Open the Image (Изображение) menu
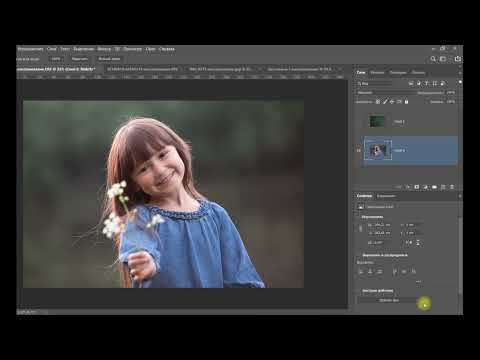Image resolution: width=480 pixels, height=360 pixels. pos(30,49)
